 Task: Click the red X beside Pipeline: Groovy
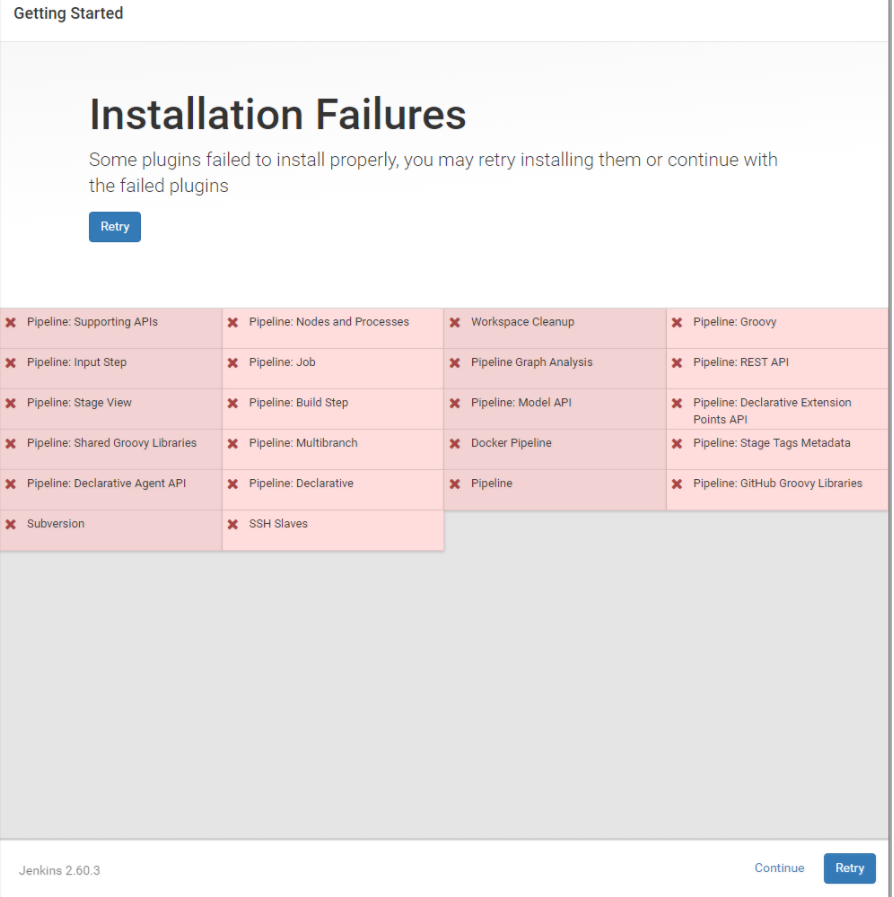click(x=678, y=322)
